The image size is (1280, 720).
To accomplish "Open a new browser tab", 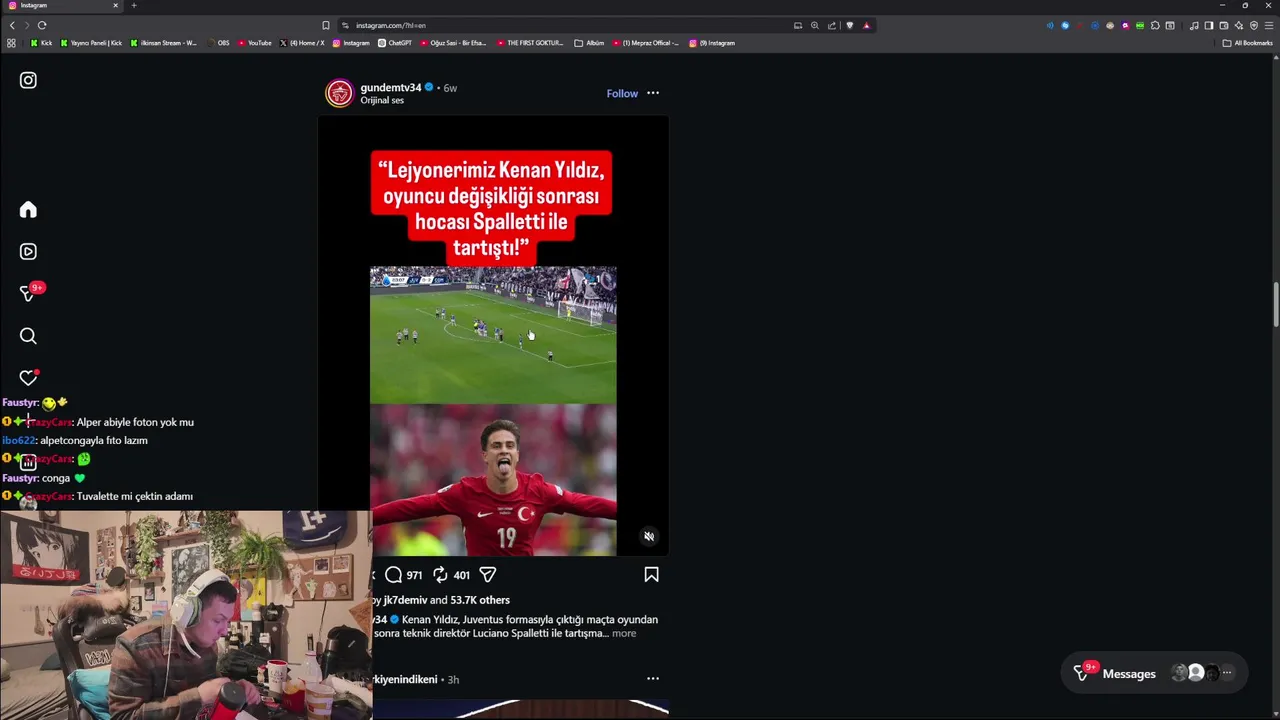I will (x=134, y=5).
